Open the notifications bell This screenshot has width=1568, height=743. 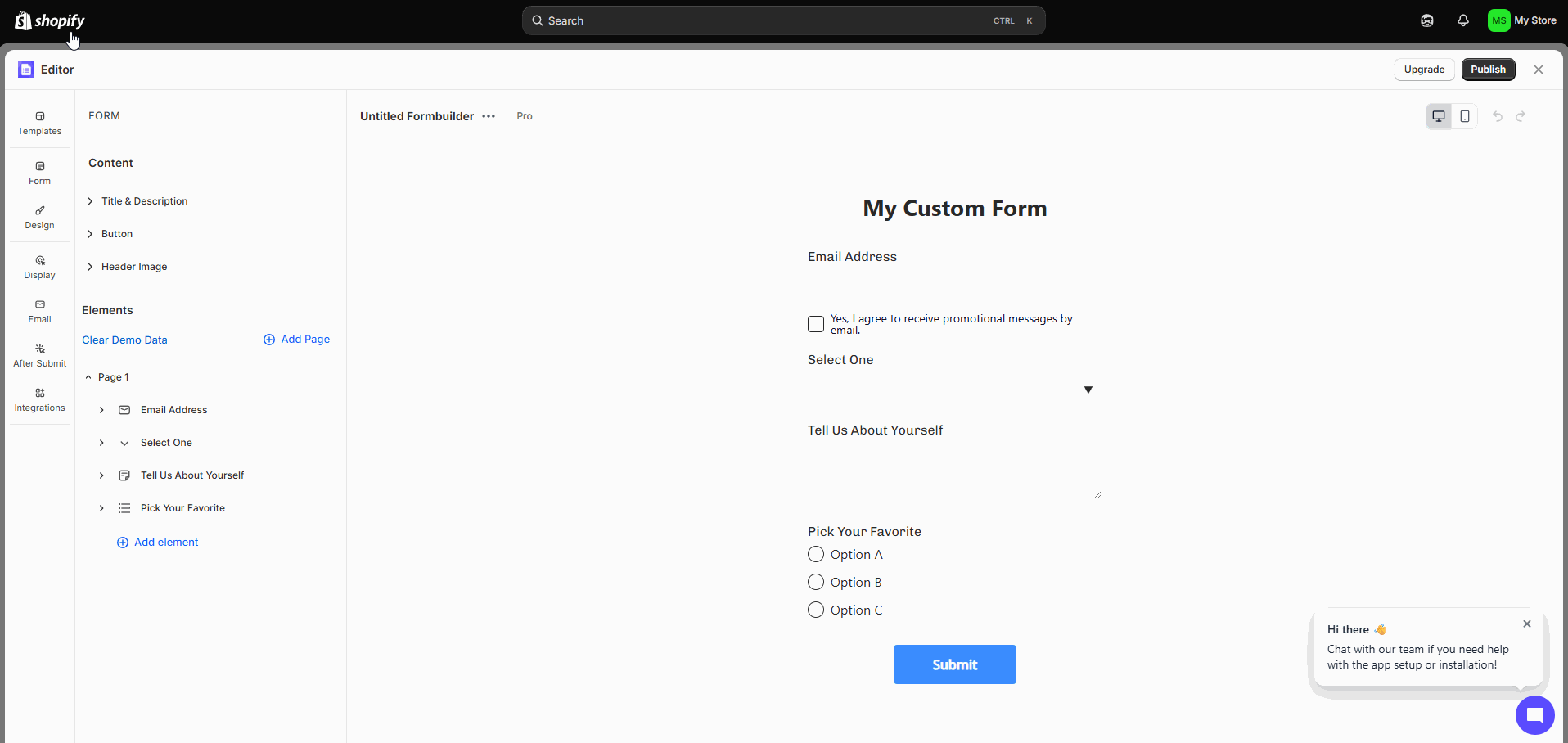(x=1463, y=20)
